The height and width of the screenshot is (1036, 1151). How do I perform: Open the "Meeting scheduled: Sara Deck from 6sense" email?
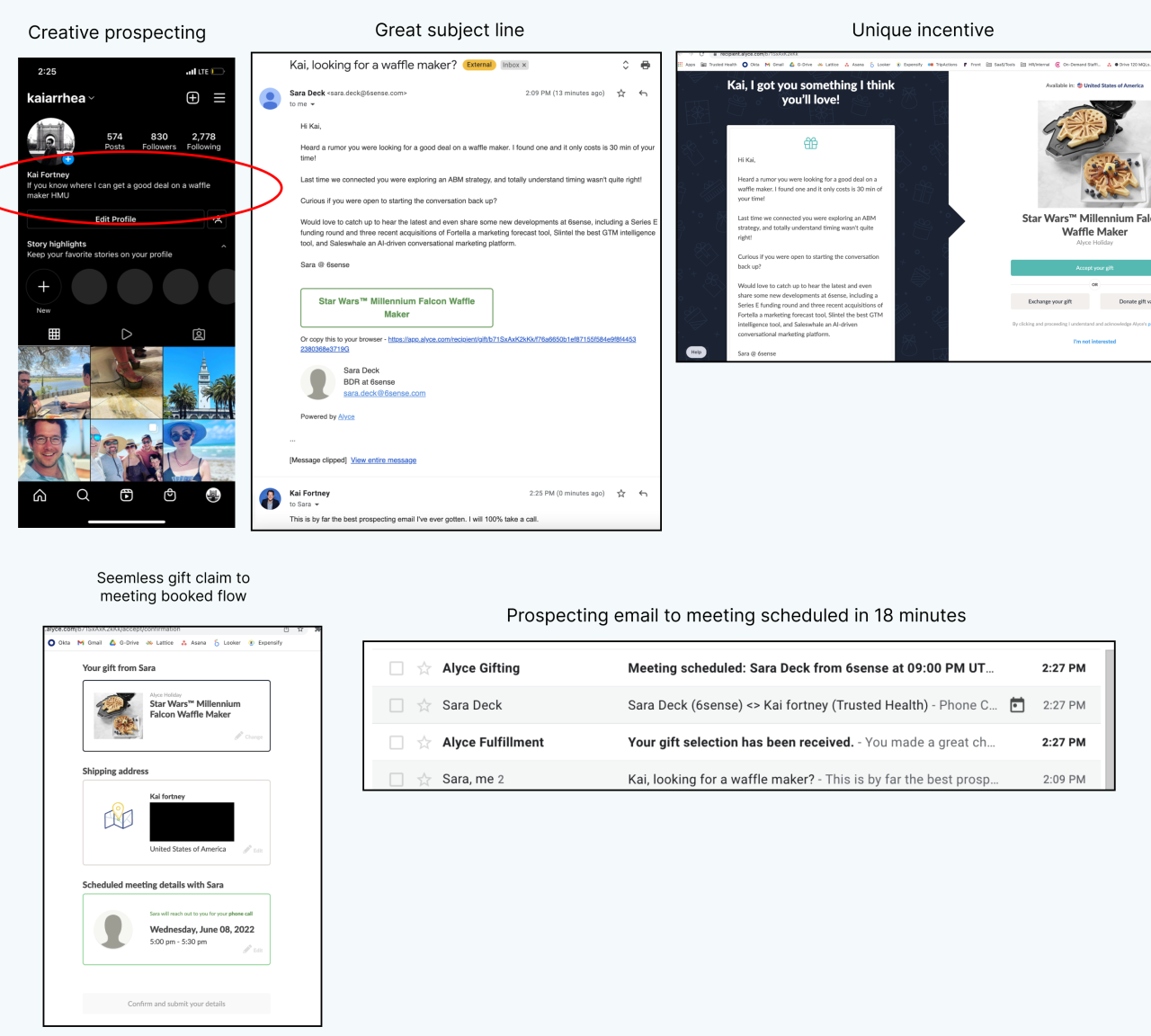811,668
